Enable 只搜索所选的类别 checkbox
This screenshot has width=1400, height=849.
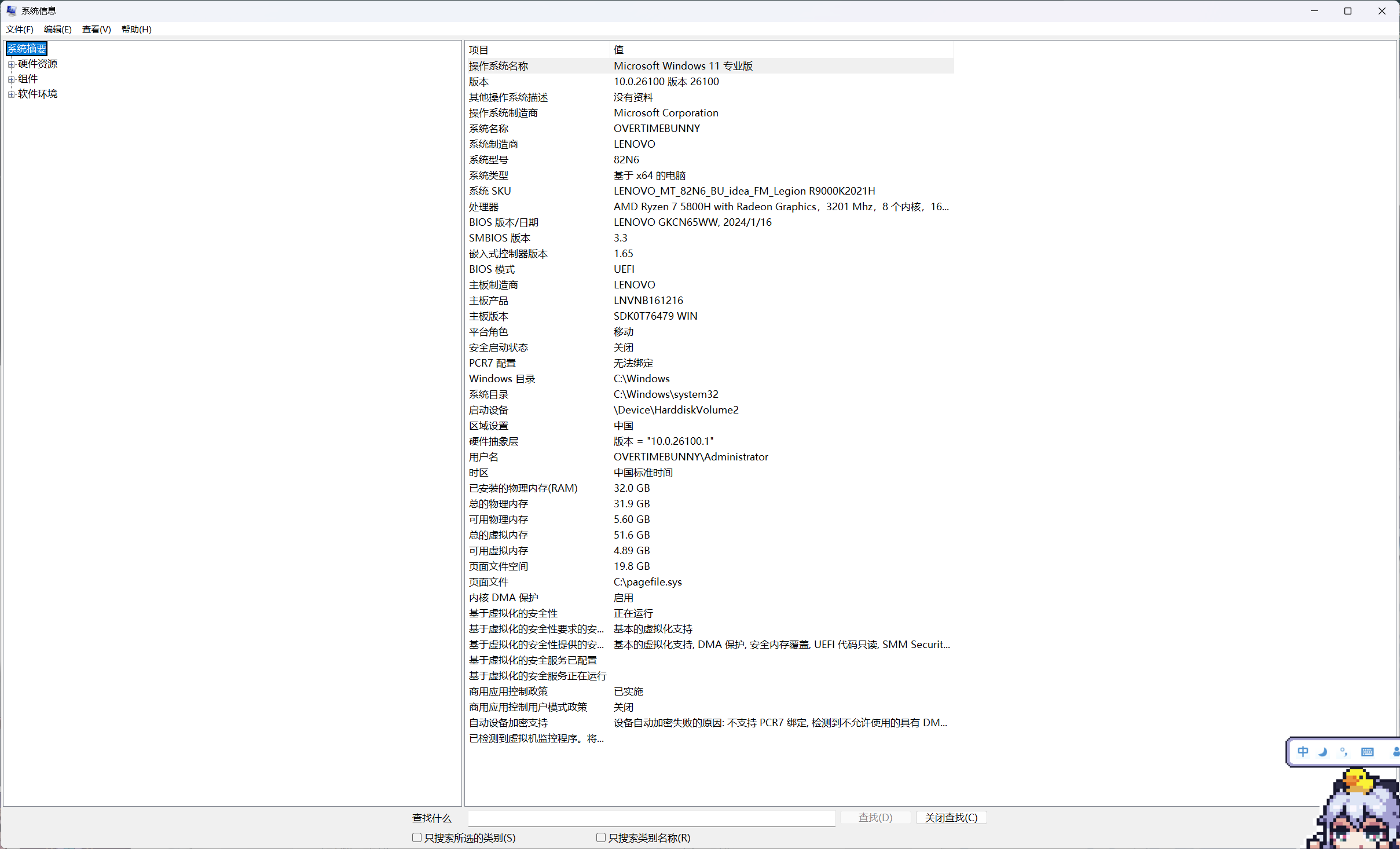point(417,837)
